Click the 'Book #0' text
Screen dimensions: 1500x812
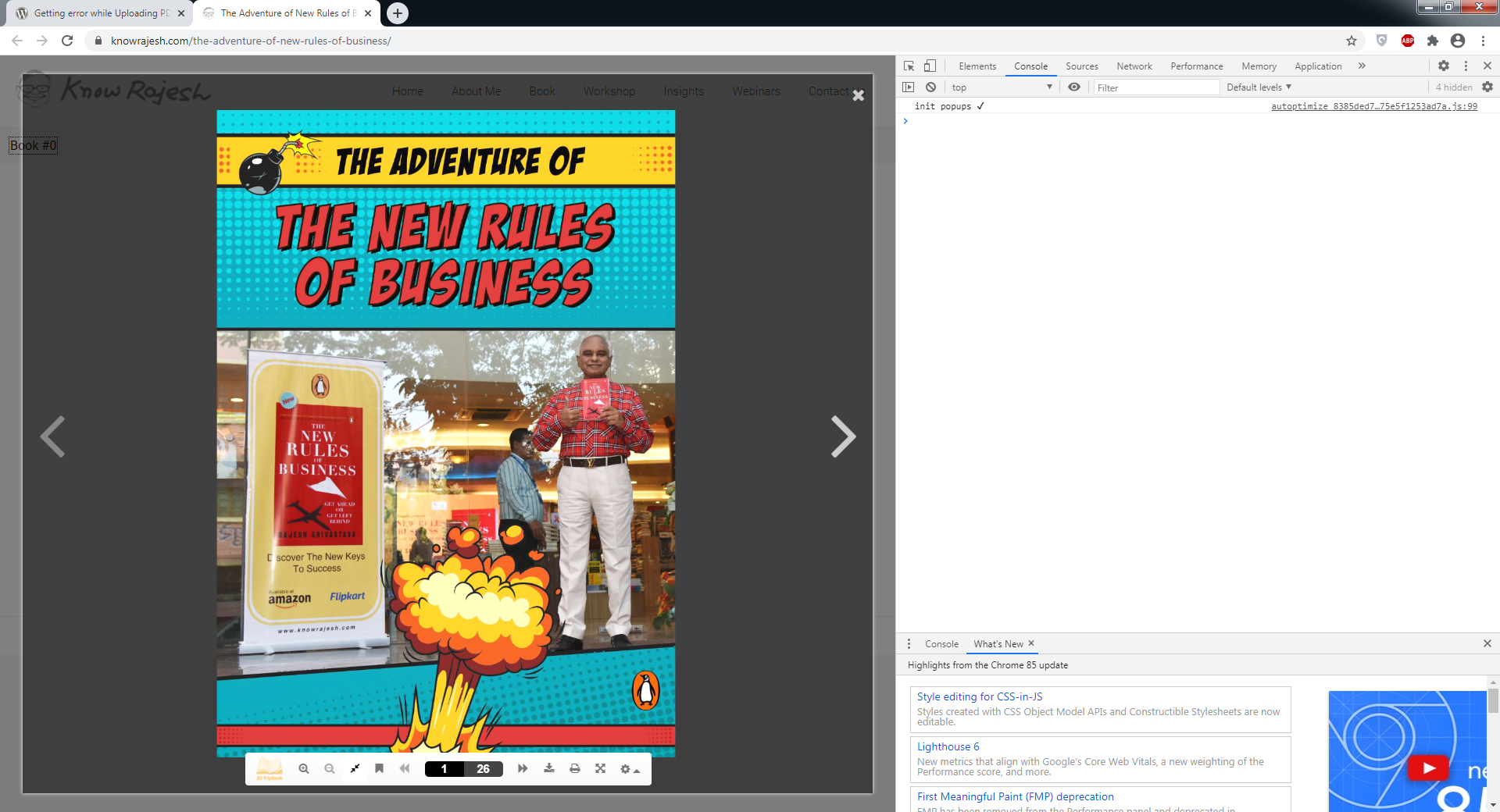point(33,145)
